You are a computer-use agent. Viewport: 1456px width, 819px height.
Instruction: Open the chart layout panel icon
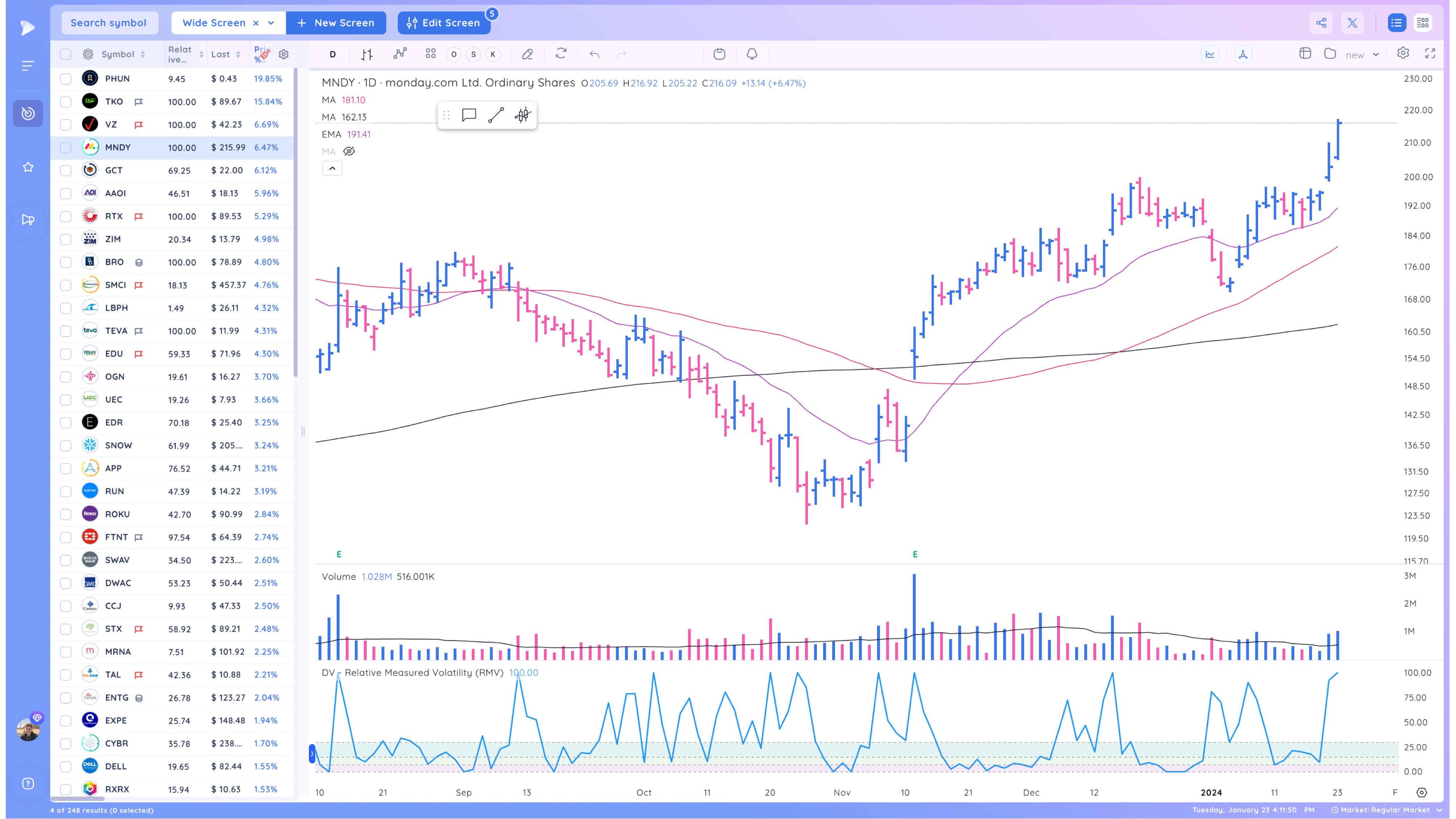point(1305,53)
